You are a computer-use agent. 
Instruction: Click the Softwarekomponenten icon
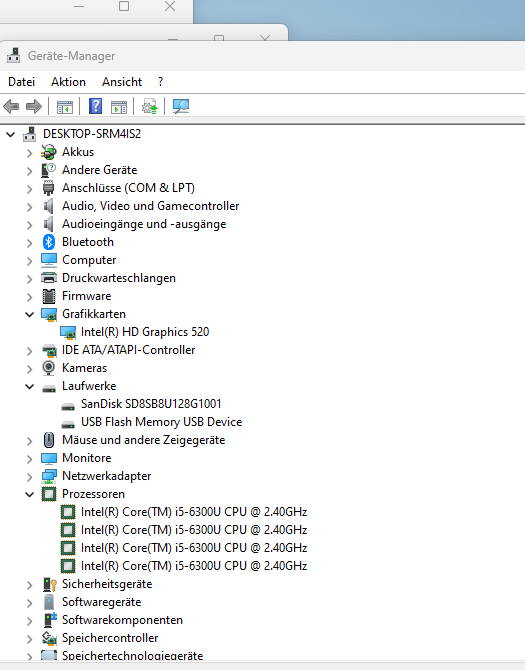tap(50, 620)
